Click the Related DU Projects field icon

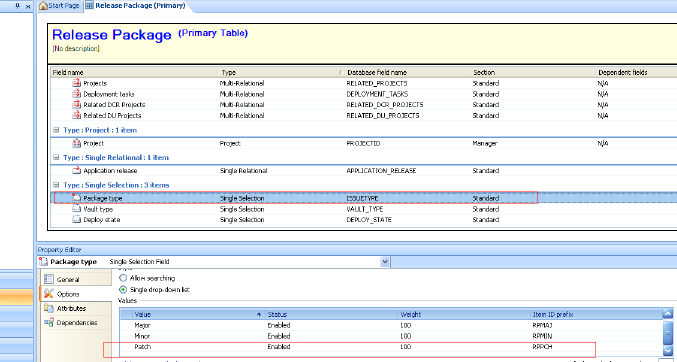(x=76, y=115)
